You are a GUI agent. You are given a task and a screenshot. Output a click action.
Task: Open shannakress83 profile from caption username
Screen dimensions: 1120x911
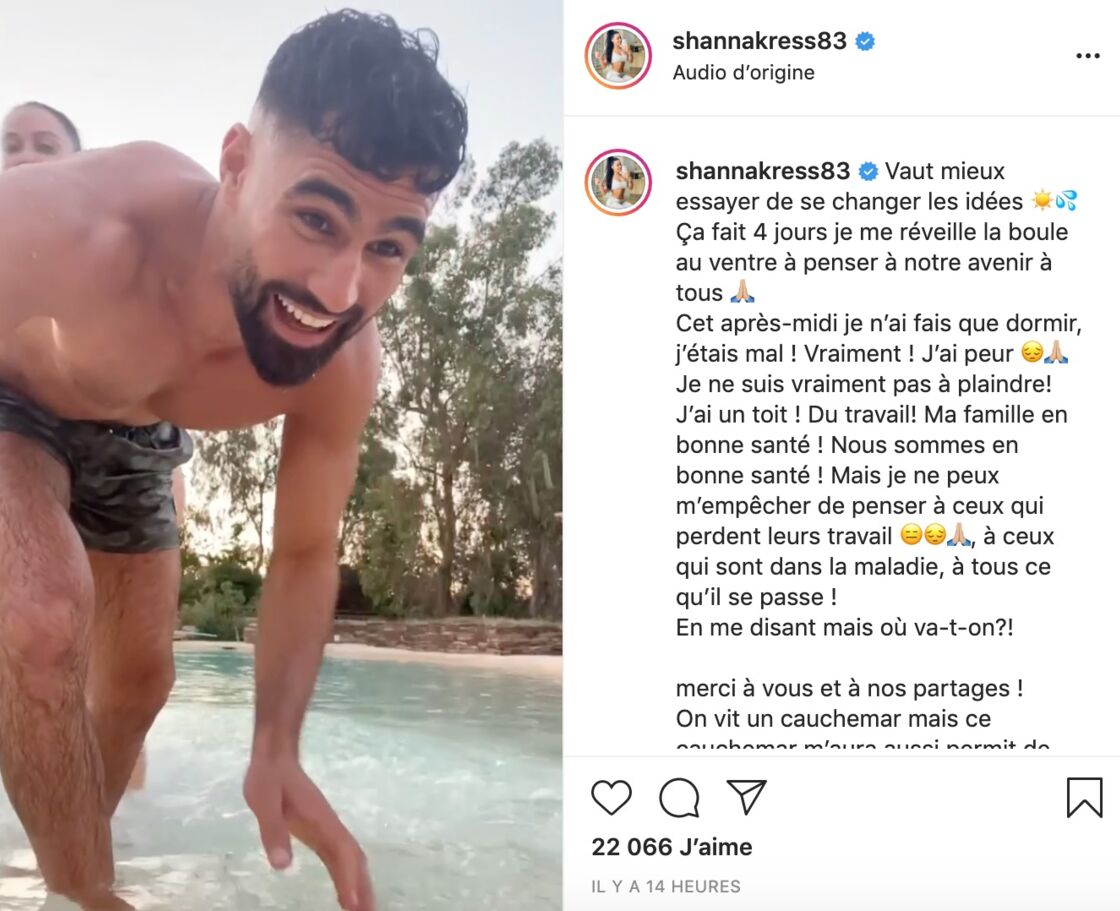pyautogui.click(x=763, y=171)
